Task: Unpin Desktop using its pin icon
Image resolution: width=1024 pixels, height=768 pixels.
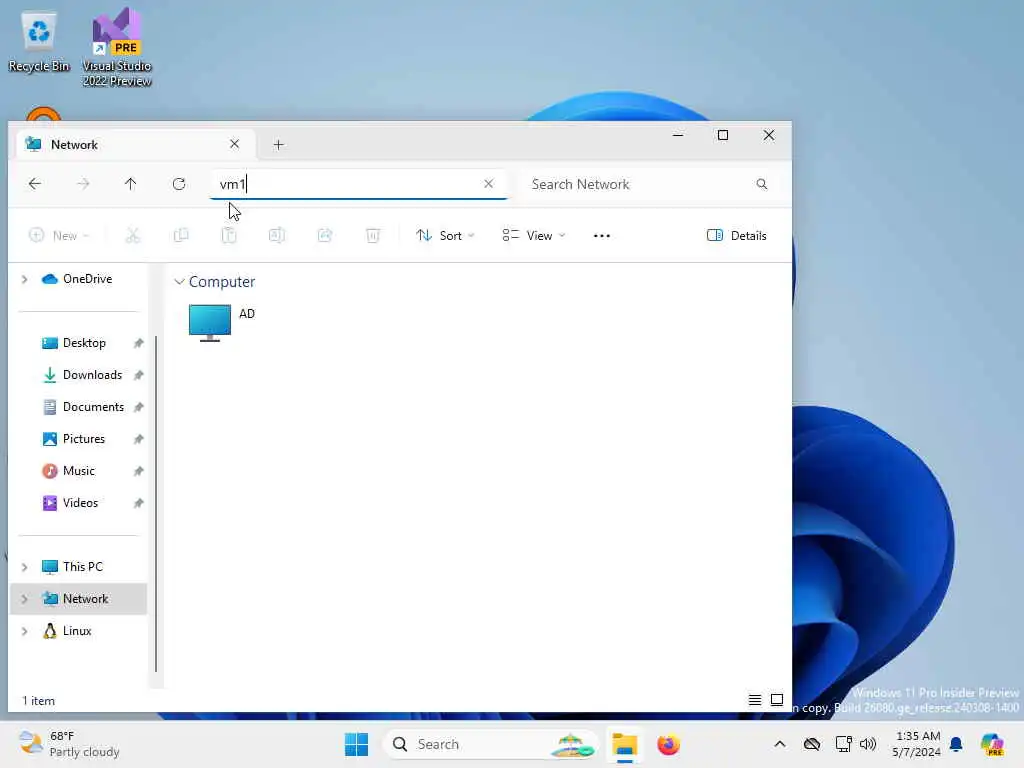Action: click(x=138, y=343)
